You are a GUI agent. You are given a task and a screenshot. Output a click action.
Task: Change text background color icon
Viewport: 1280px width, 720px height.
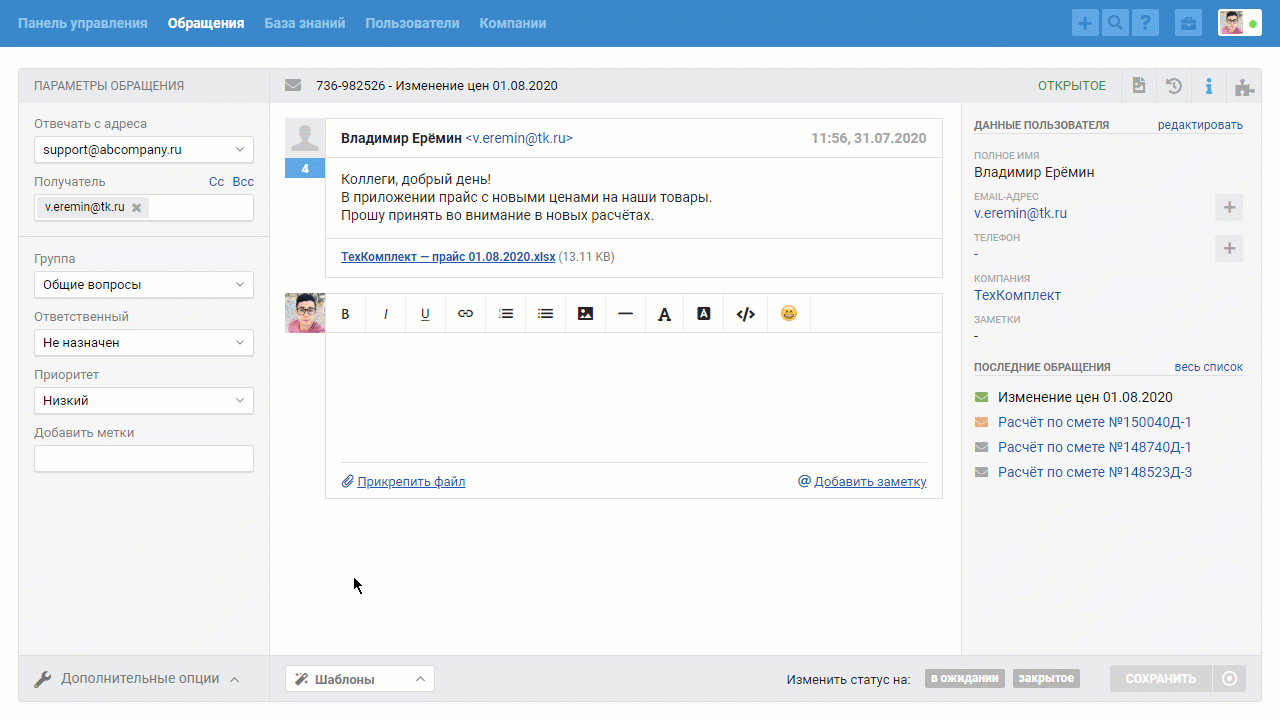click(x=704, y=313)
